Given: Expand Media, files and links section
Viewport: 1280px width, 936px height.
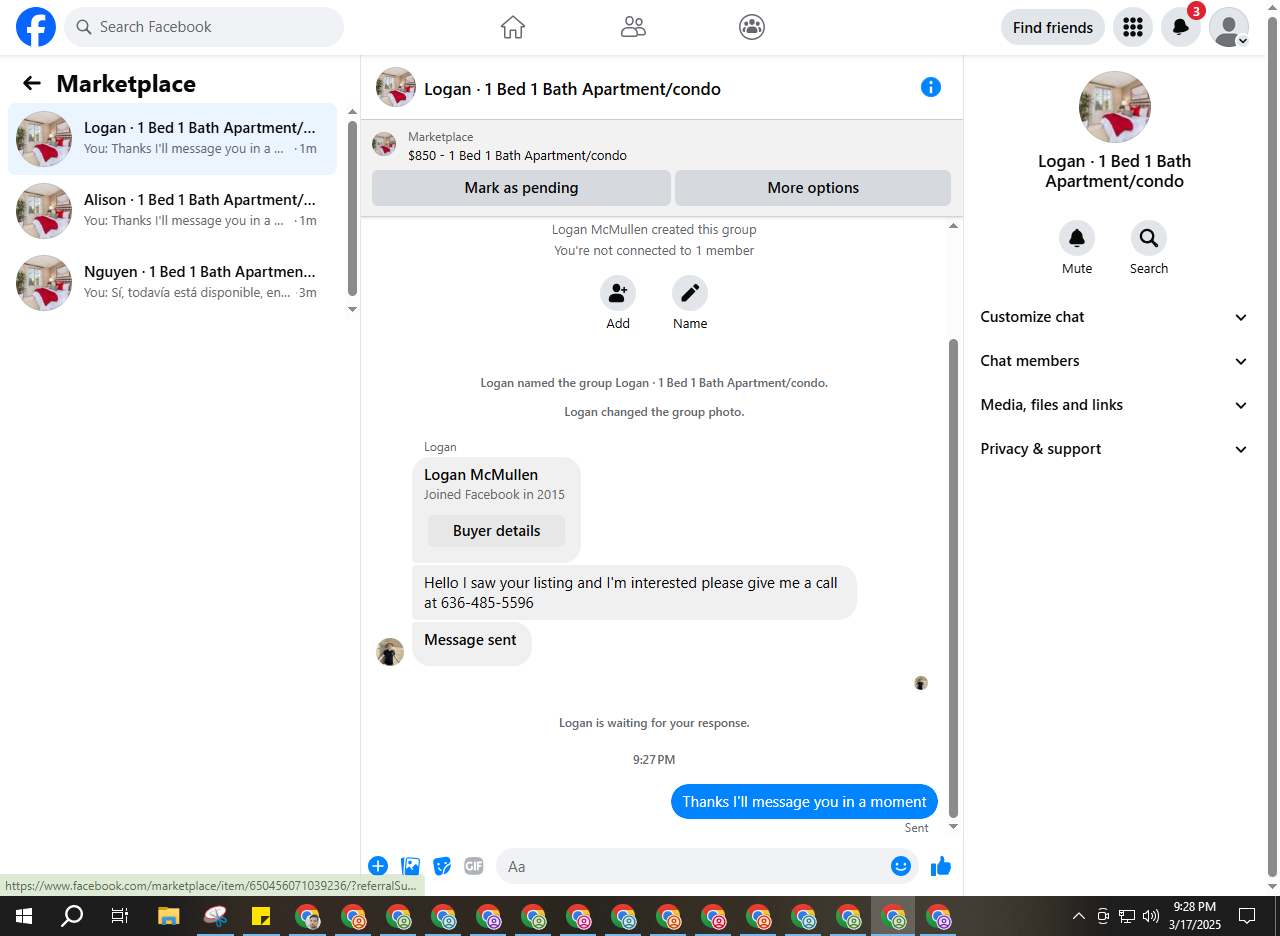Looking at the screenshot, I should 1115,405.
